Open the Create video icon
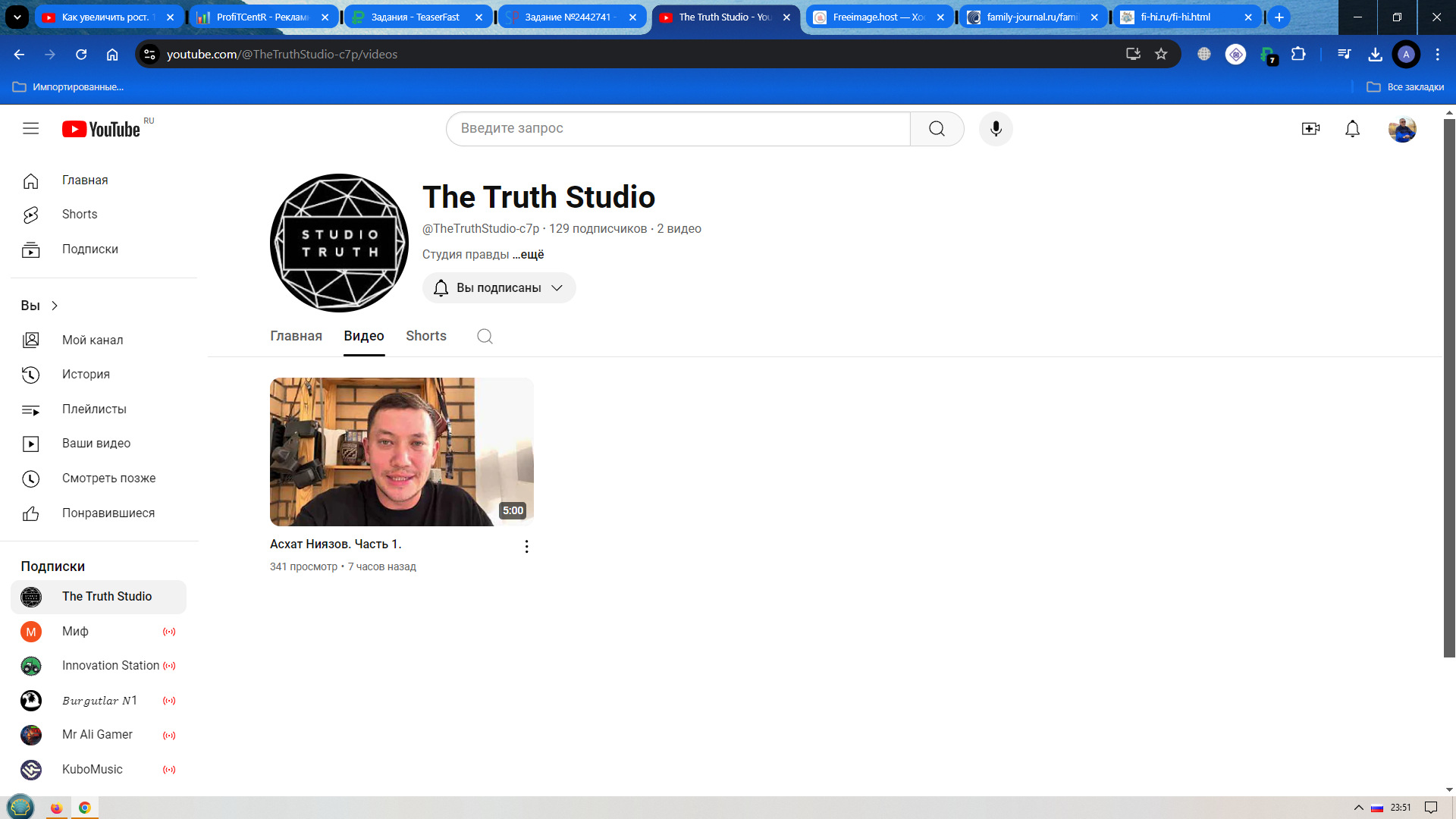This screenshot has width=1456, height=819. [1310, 129]
